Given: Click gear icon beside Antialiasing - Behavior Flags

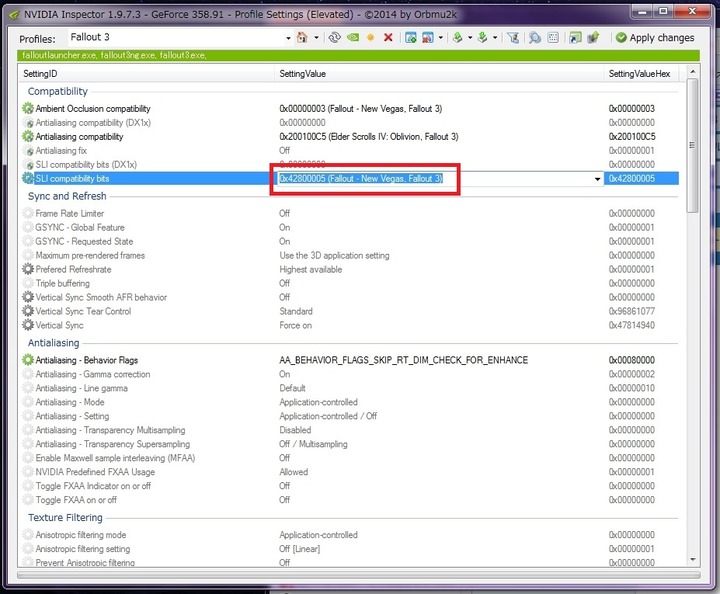Looking at the screenshot, I should coord(28,360).
